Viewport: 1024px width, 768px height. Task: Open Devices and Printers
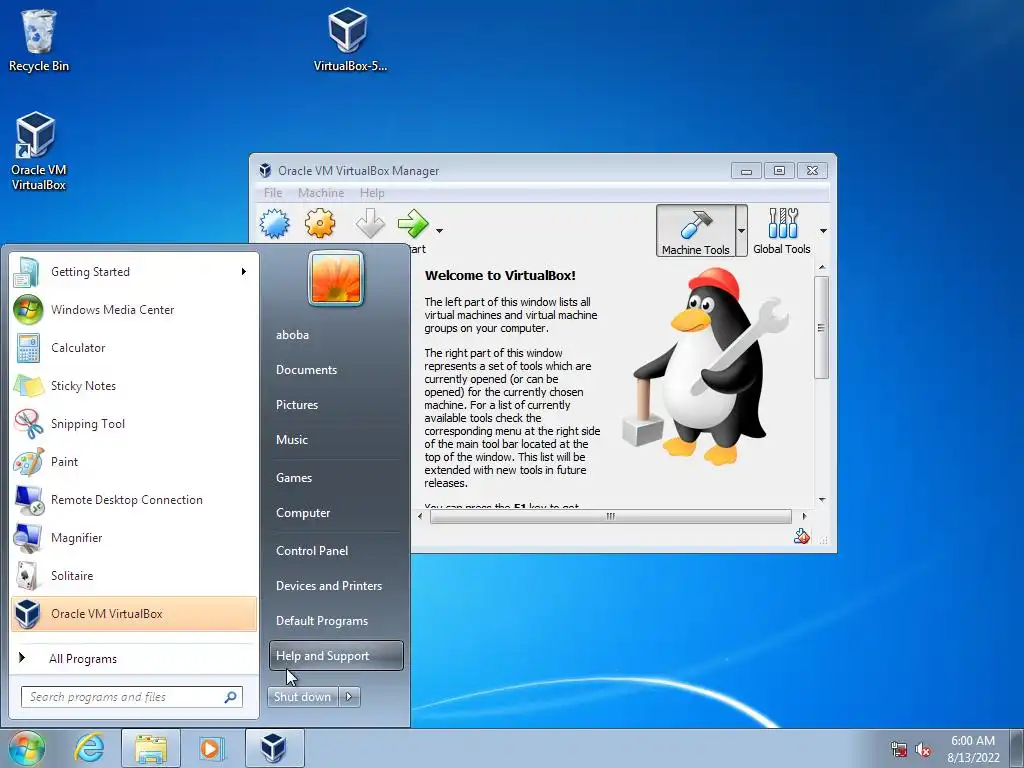tap(336, 586)
